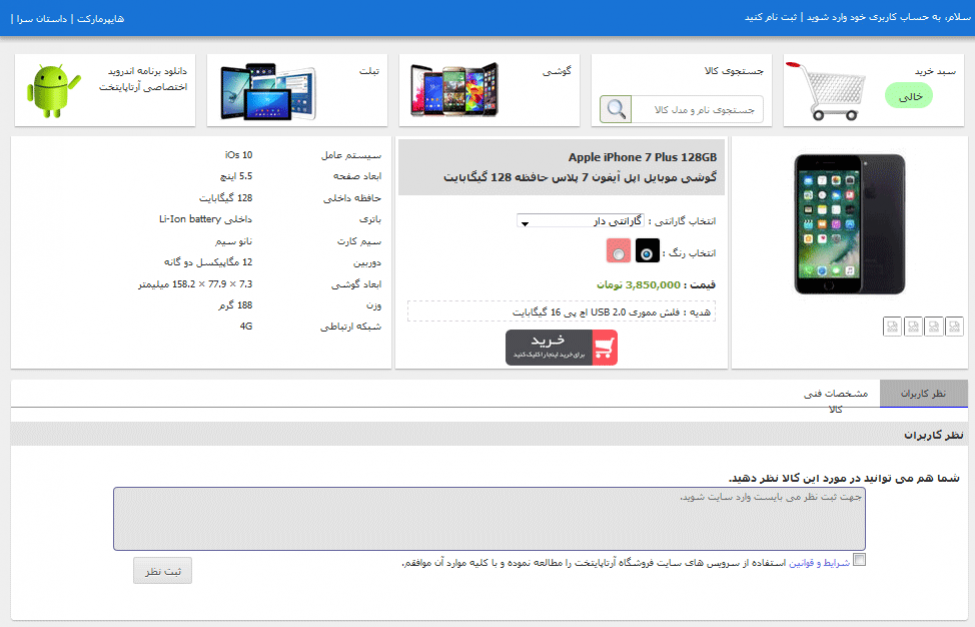Click the Android app download text

point(143,79)
